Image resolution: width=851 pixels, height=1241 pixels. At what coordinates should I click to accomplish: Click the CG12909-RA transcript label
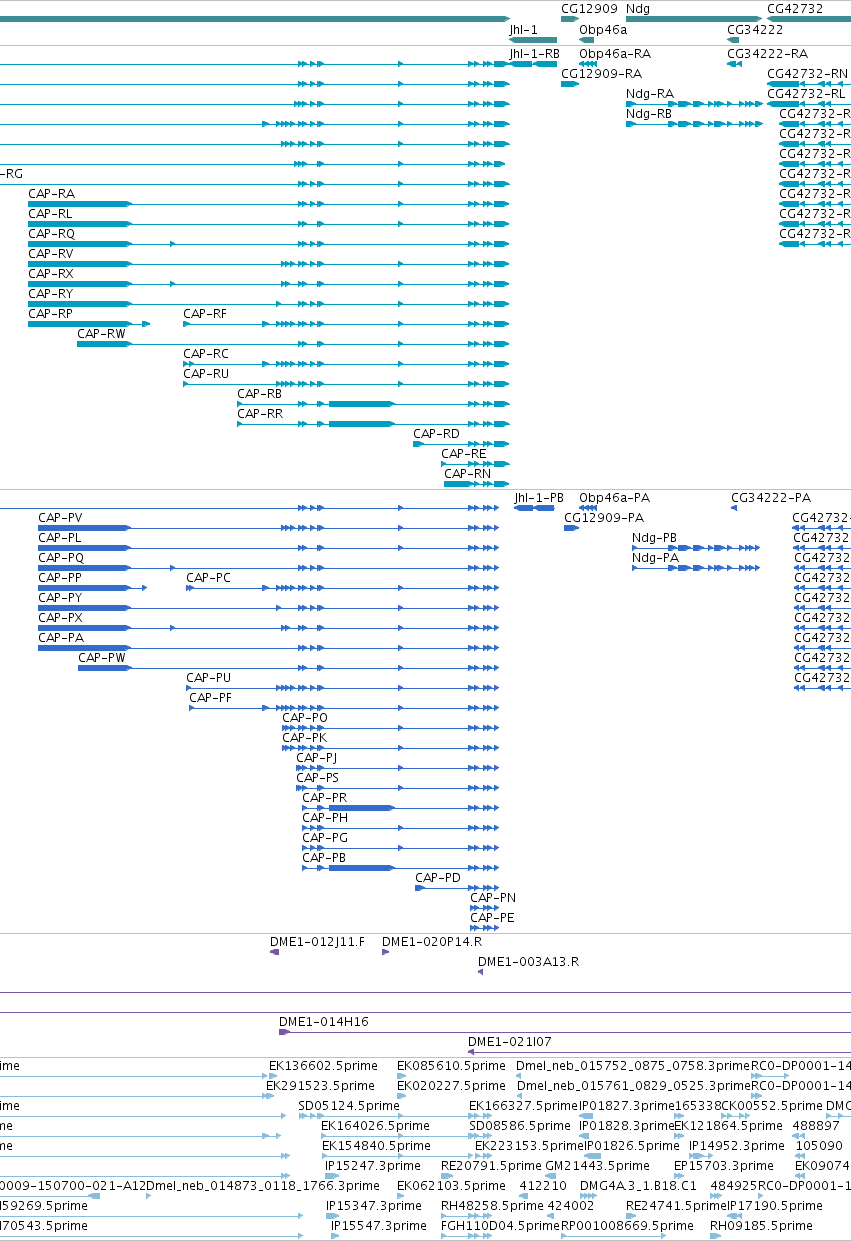602,73
